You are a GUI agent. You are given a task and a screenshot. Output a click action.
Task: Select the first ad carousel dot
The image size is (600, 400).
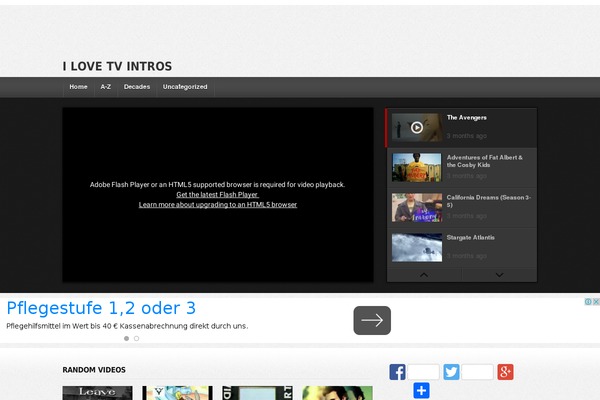[126, 338]
